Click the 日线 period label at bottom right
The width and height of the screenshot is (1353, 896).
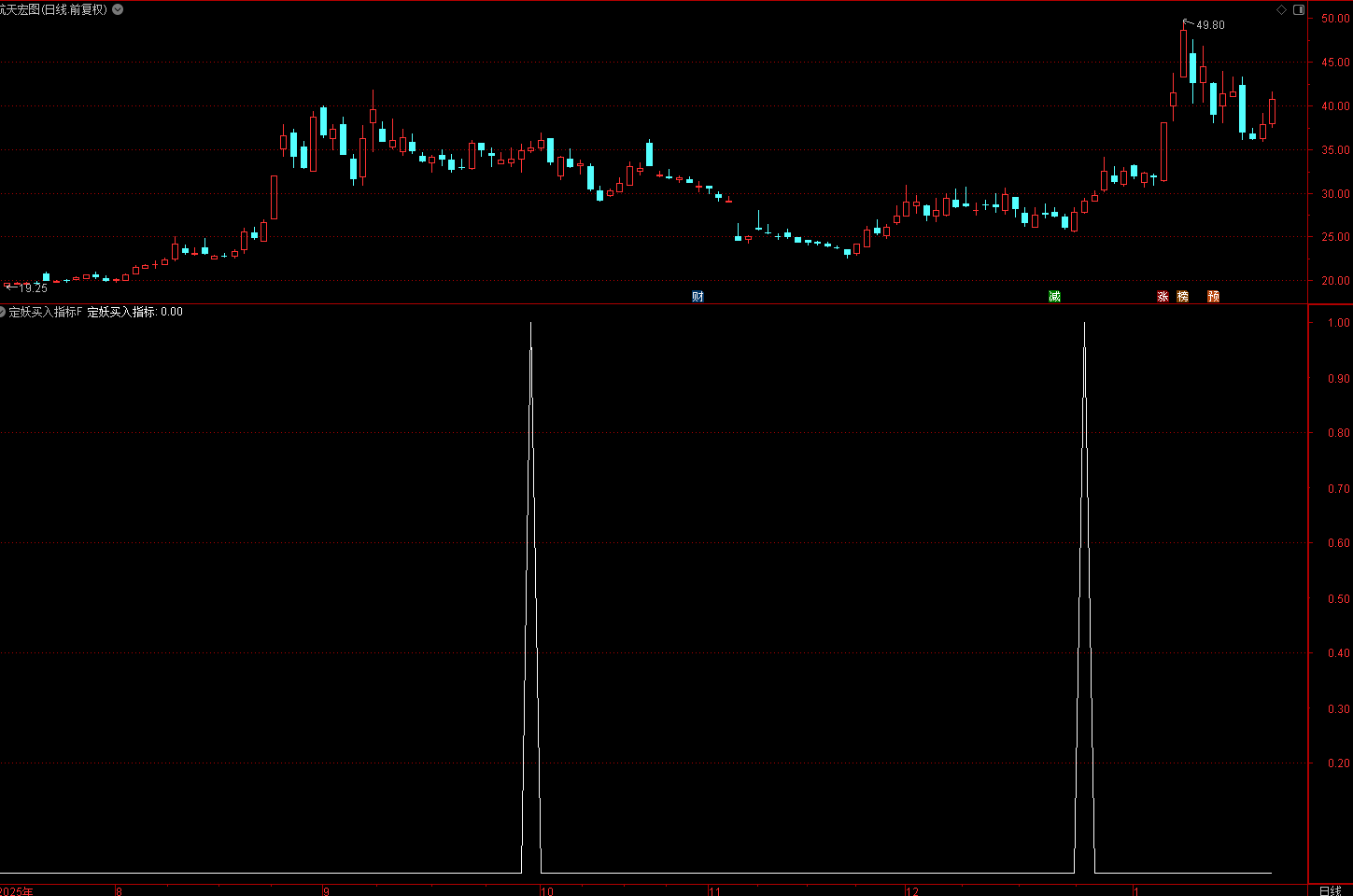click(x=1330, y=890)
